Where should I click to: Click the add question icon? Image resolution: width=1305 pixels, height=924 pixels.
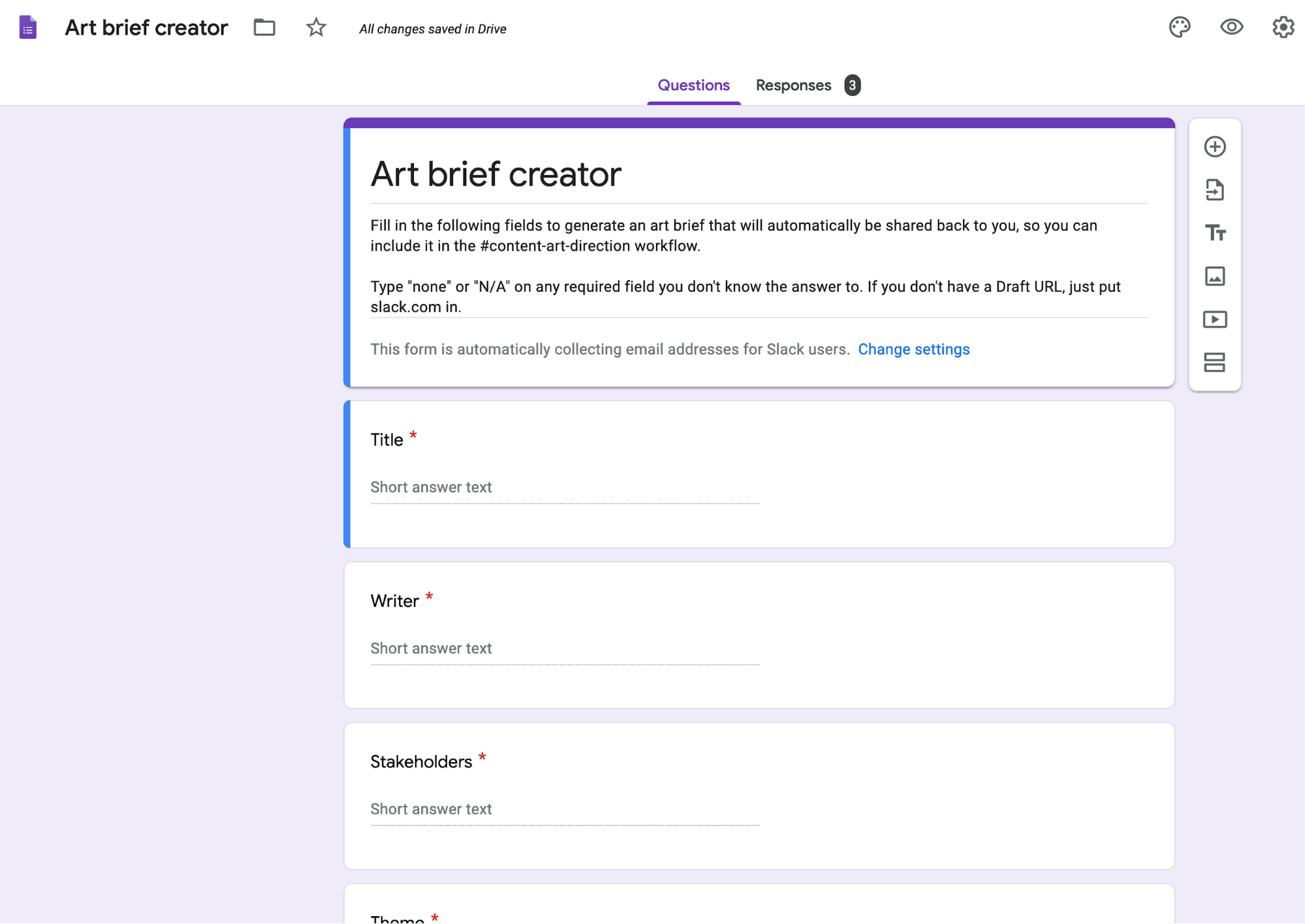click(1215, 146)
